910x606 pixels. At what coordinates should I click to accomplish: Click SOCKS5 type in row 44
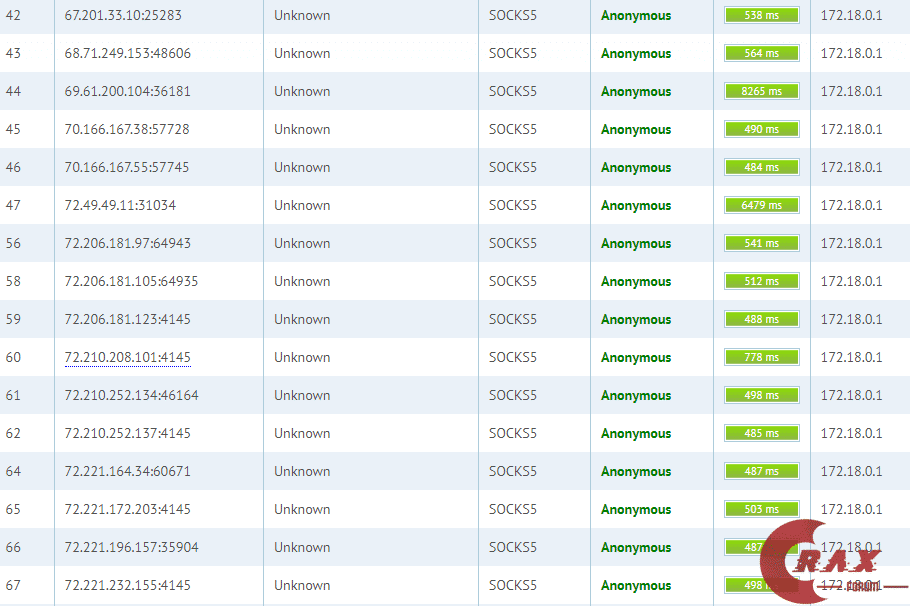[513, 92]
